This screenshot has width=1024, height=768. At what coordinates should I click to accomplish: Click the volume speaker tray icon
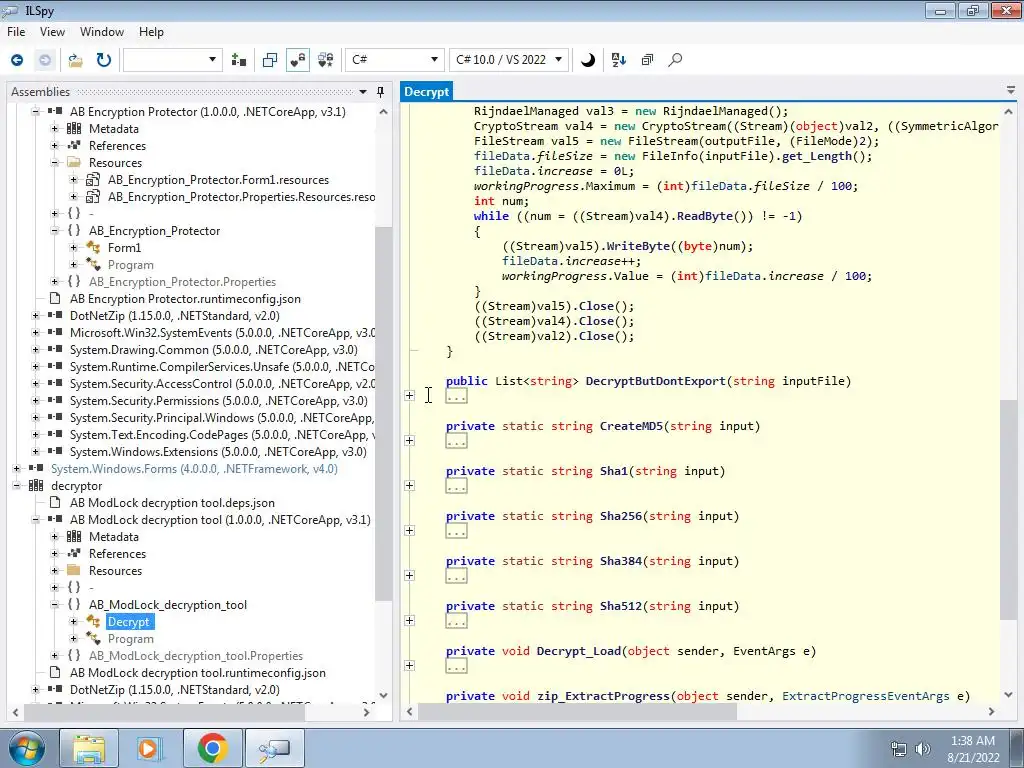(922, 749)
